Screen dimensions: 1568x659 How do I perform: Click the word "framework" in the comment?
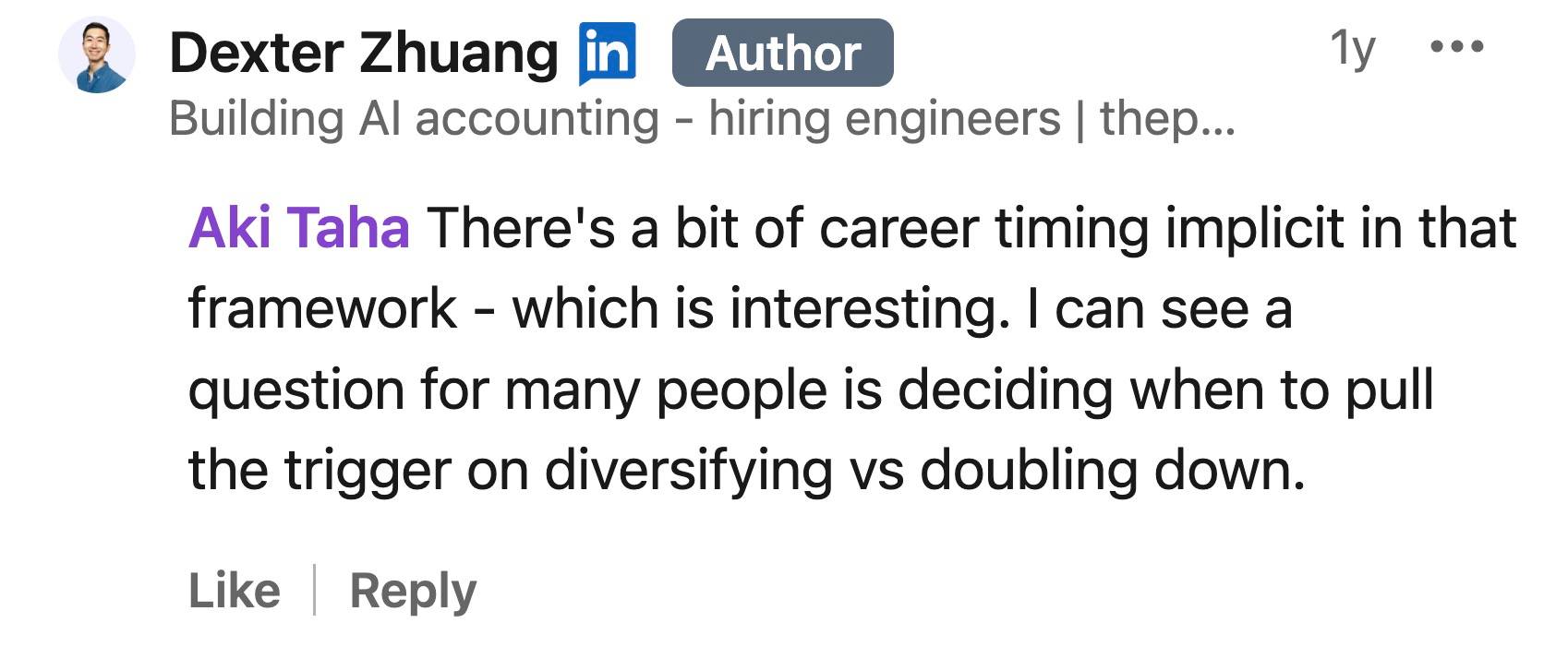pos(322,308)
